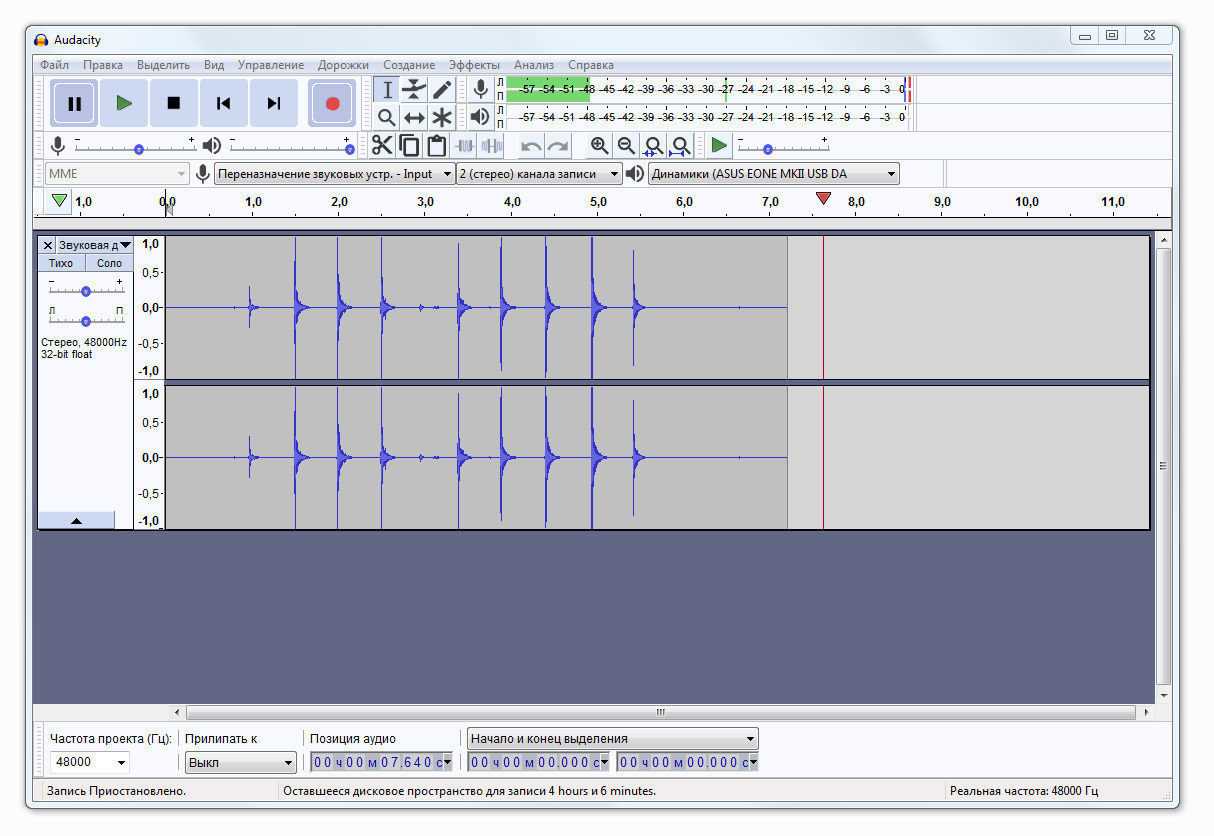Click the track gain slider knob

[86, 291]
